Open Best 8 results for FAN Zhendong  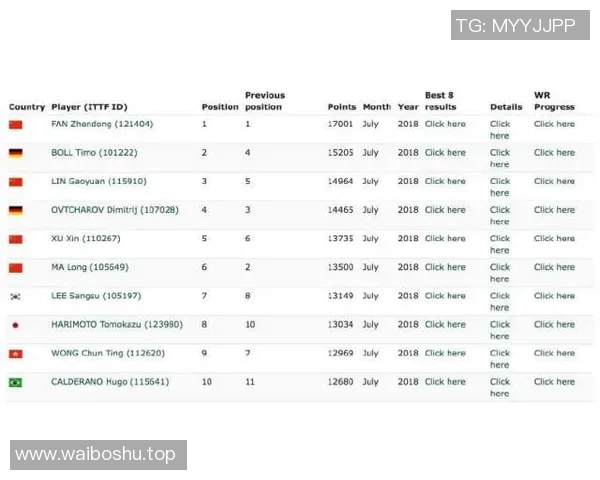[x=445, y=124]
